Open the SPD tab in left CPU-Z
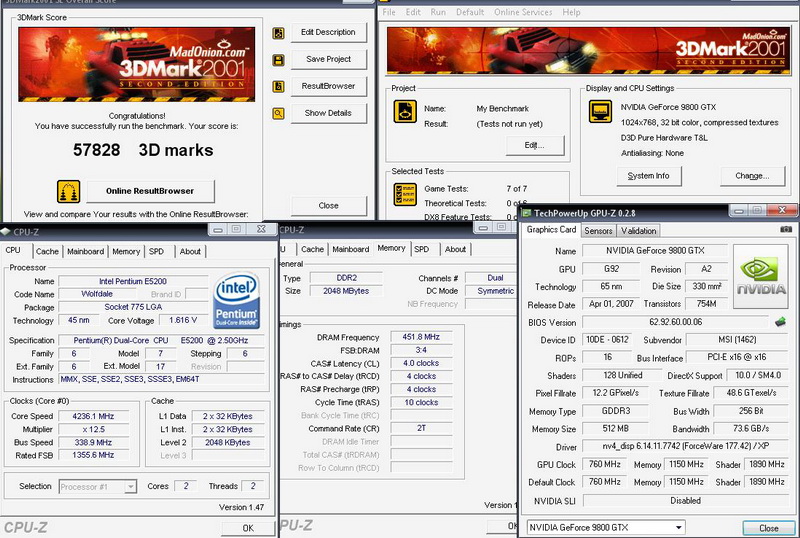This screenshot has width=800, height=538. coord(156,251)
